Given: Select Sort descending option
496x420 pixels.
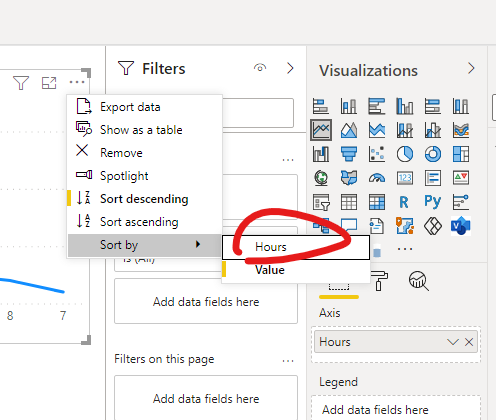Looking at the screenshot, I should pyautogui.click(x=145, y=199).
